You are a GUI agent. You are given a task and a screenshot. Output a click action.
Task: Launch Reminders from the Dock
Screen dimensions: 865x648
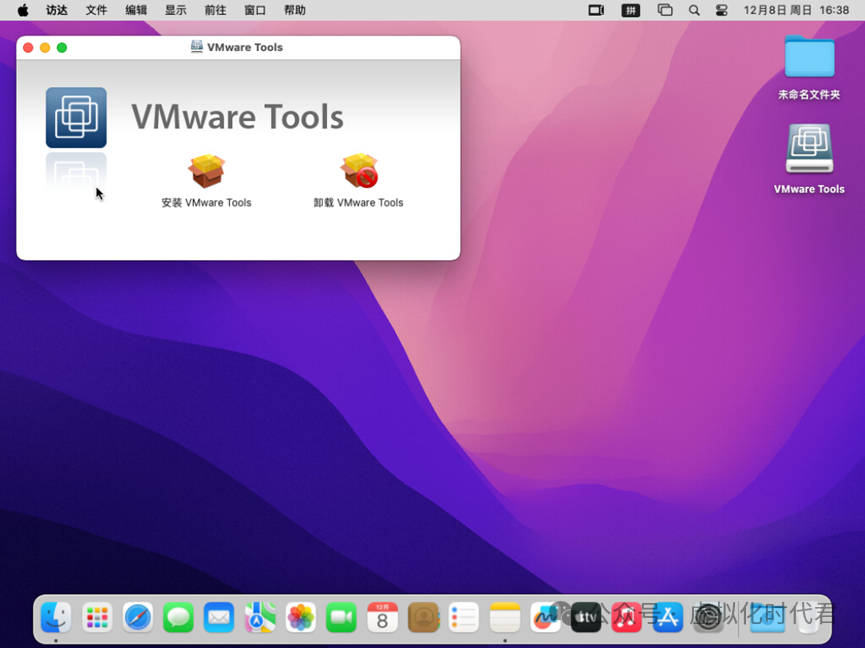[464, 617]
